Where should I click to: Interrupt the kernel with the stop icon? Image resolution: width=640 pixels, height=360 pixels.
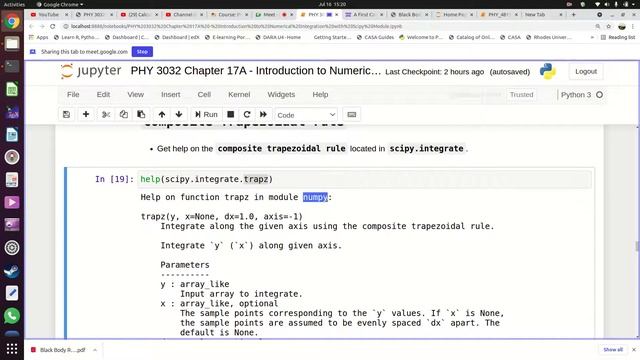(x=231, y=115)
